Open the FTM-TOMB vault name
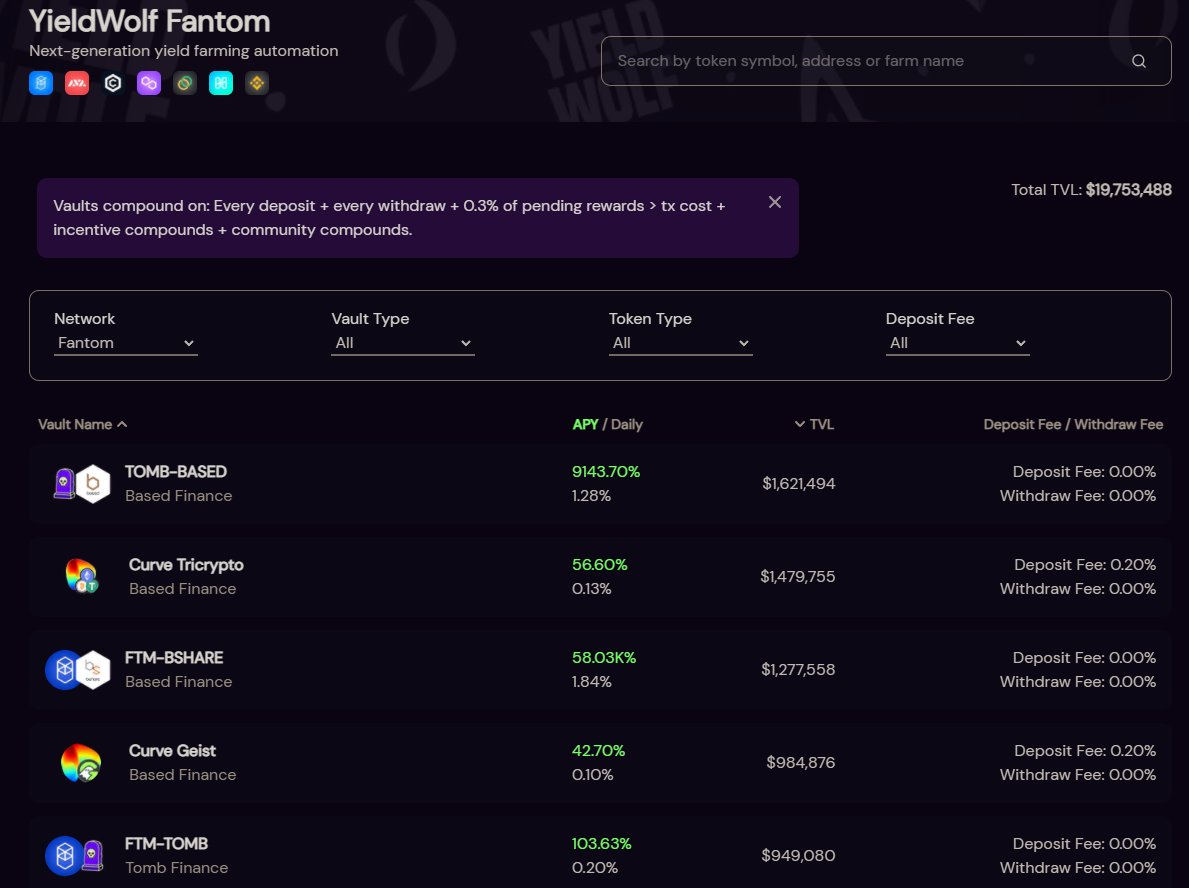Viewport: 1189px width, 888px height. 166,843
